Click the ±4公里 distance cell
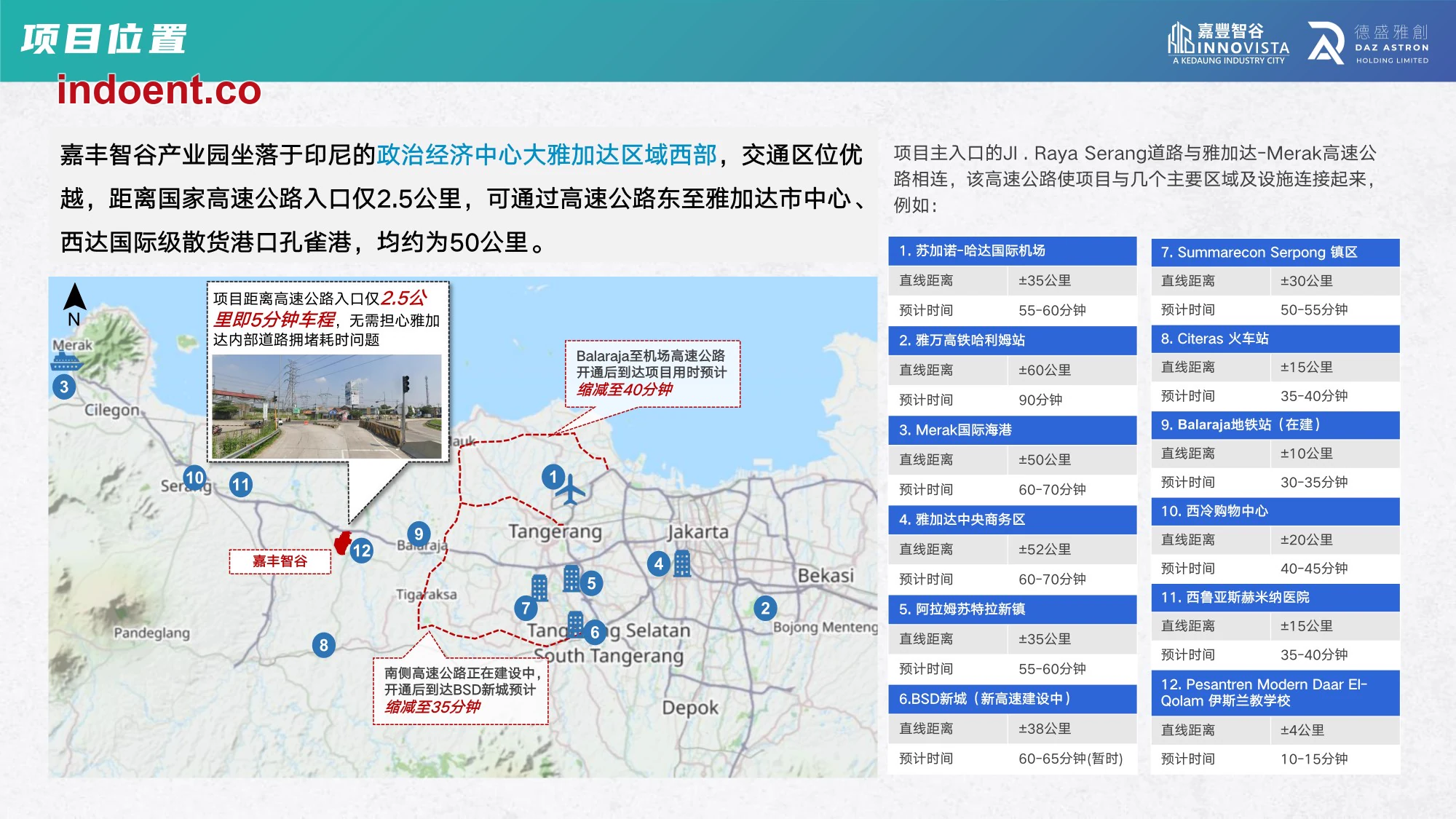The image size is (1456, 819). (x=1335, y=730)
